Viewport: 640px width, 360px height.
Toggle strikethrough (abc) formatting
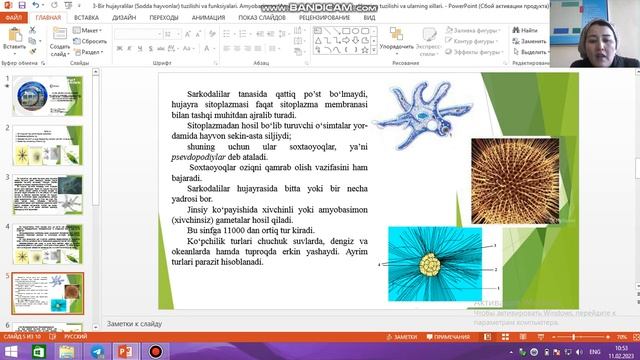click(161, 49)
